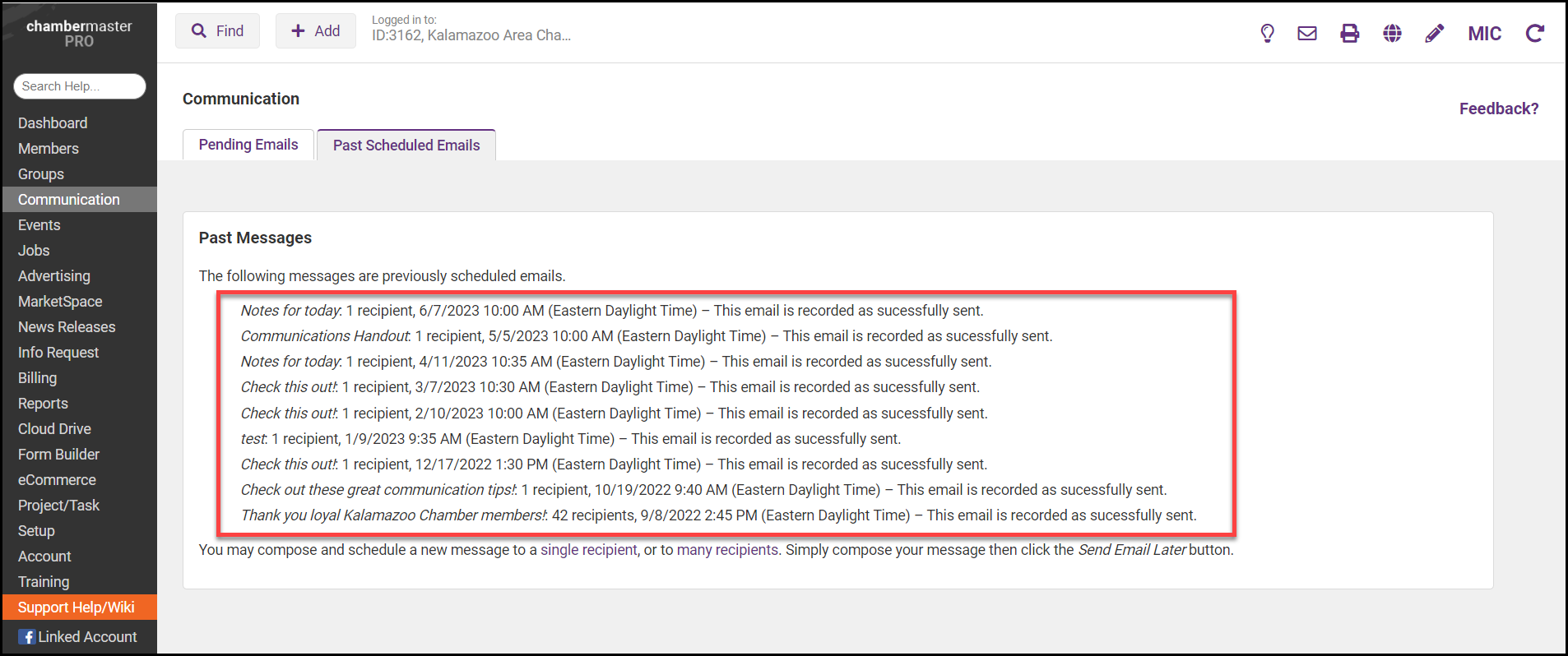Open the envelope mail icon

[1307, 33]
